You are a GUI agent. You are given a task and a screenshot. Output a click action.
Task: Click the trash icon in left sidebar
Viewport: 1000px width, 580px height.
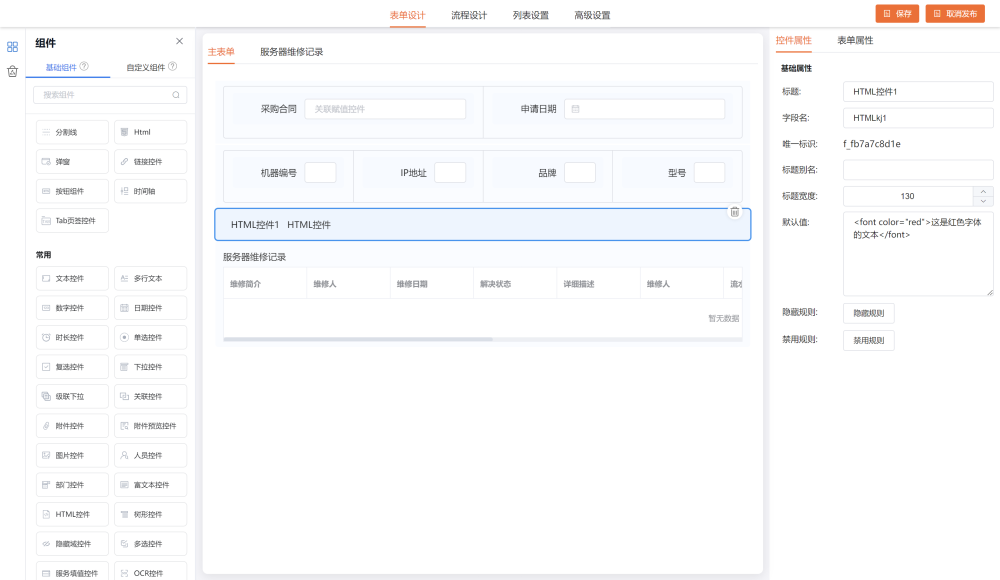click(12, 71)
